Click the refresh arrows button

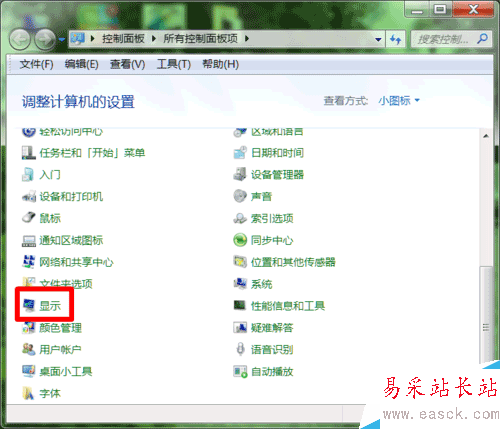point(396,39)
